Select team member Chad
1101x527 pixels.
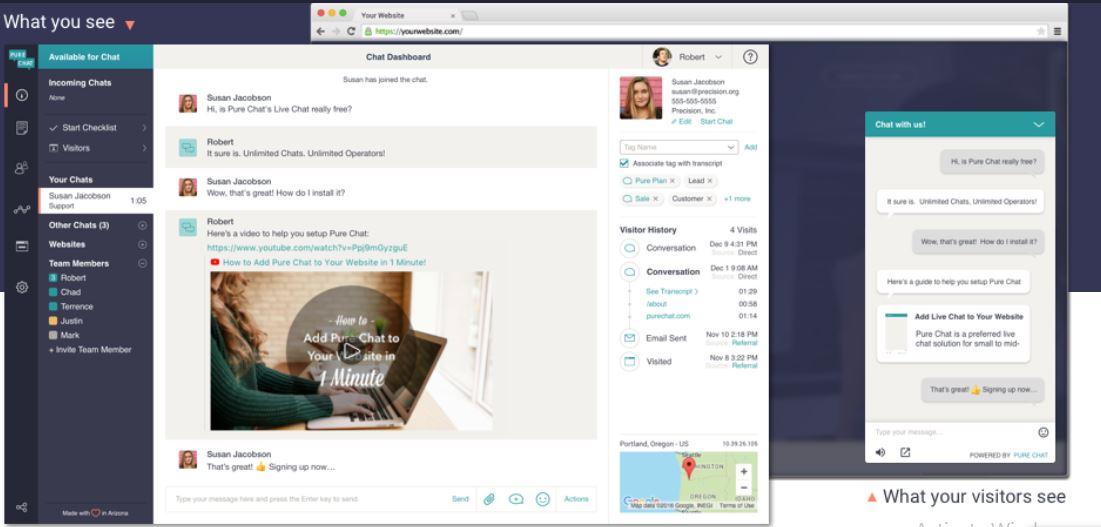(70, 293)
